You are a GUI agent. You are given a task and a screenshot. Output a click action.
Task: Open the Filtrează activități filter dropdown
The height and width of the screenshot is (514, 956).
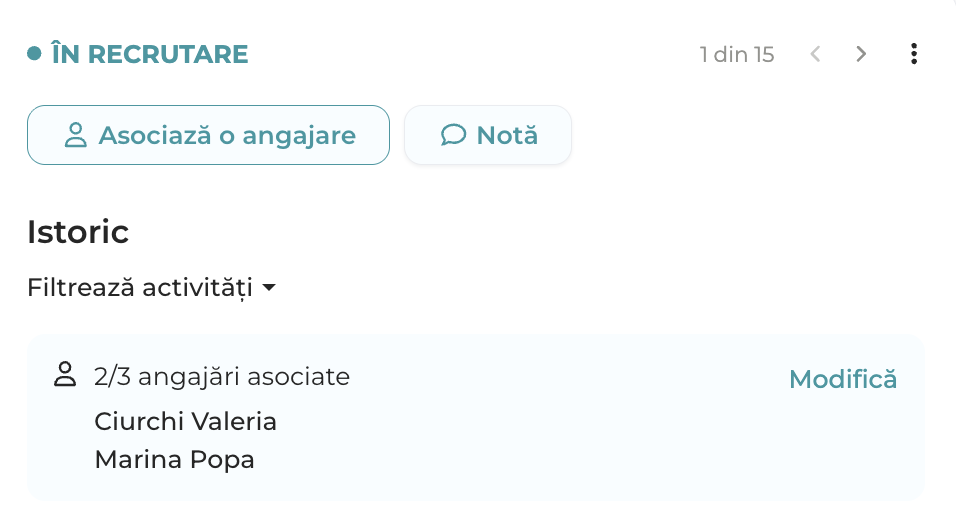151,287
